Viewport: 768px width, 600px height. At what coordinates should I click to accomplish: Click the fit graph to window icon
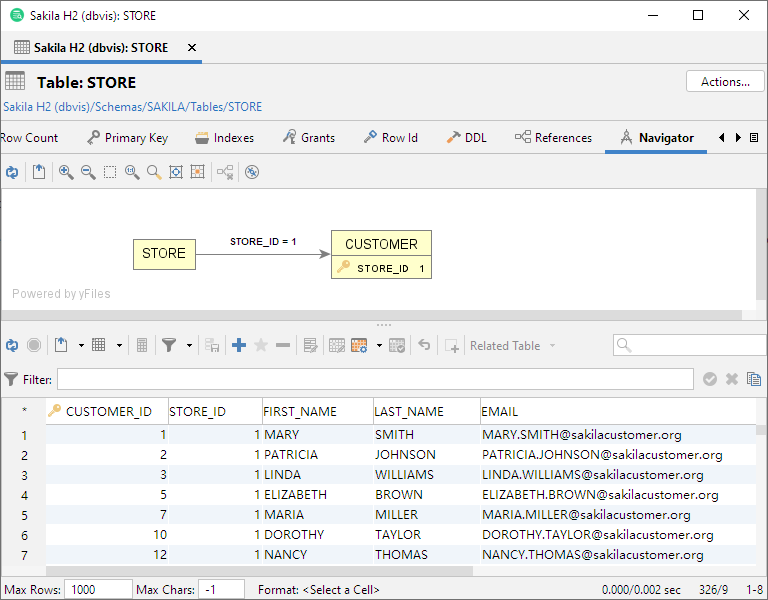pos(176,172)
